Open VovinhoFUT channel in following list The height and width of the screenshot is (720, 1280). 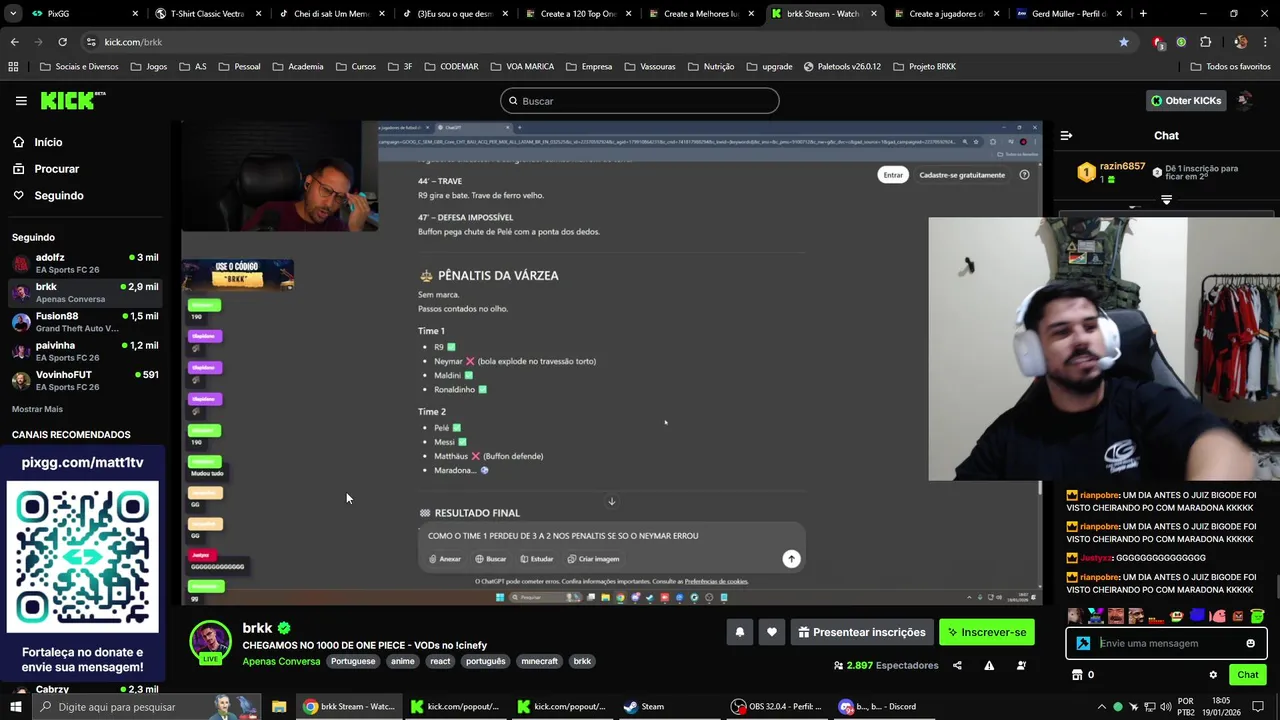[85, 380]
